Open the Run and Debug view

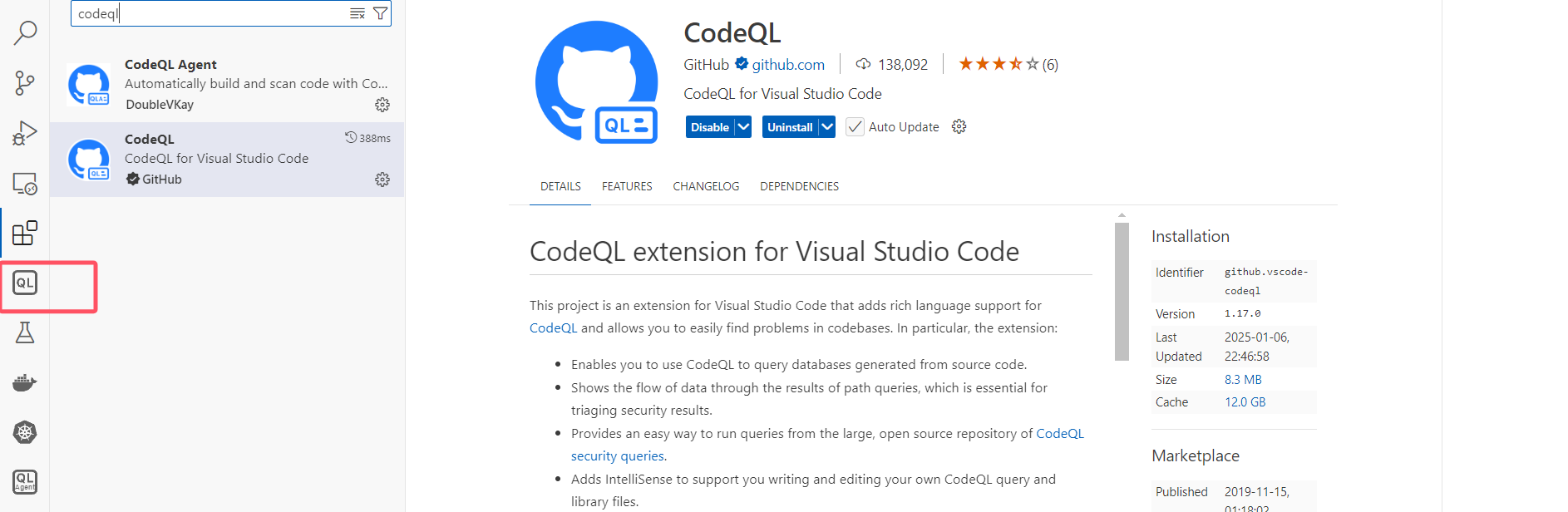[25, 133]
